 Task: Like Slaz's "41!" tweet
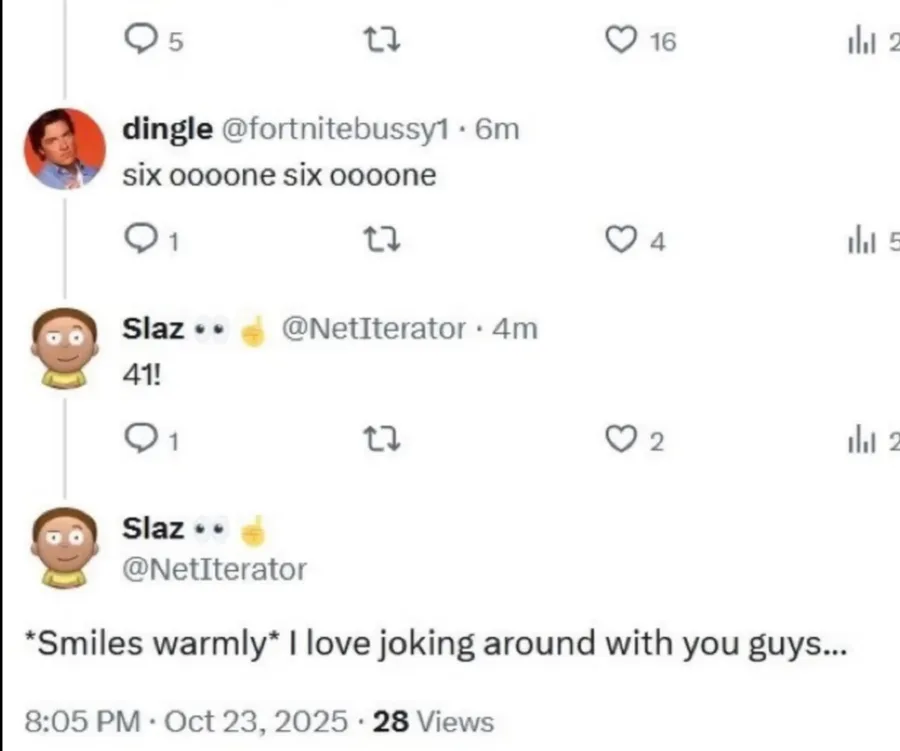coord(622,440)
